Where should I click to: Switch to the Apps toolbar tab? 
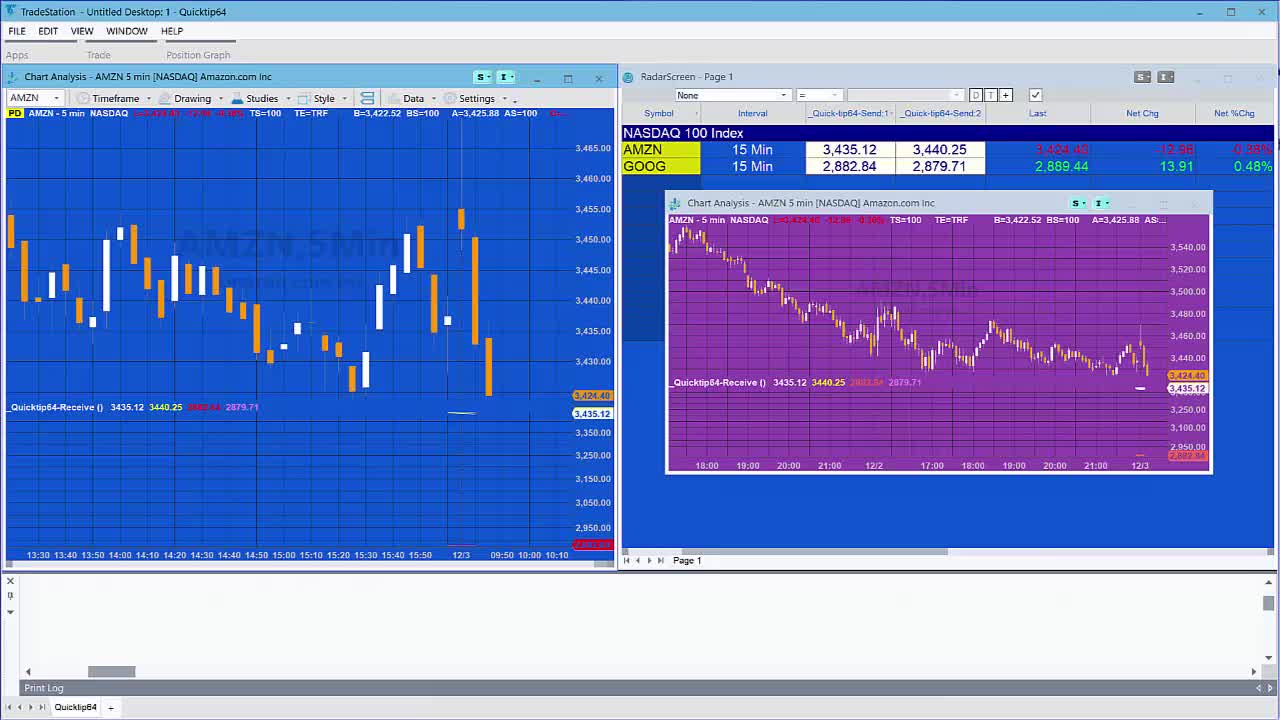click(17, 55)
